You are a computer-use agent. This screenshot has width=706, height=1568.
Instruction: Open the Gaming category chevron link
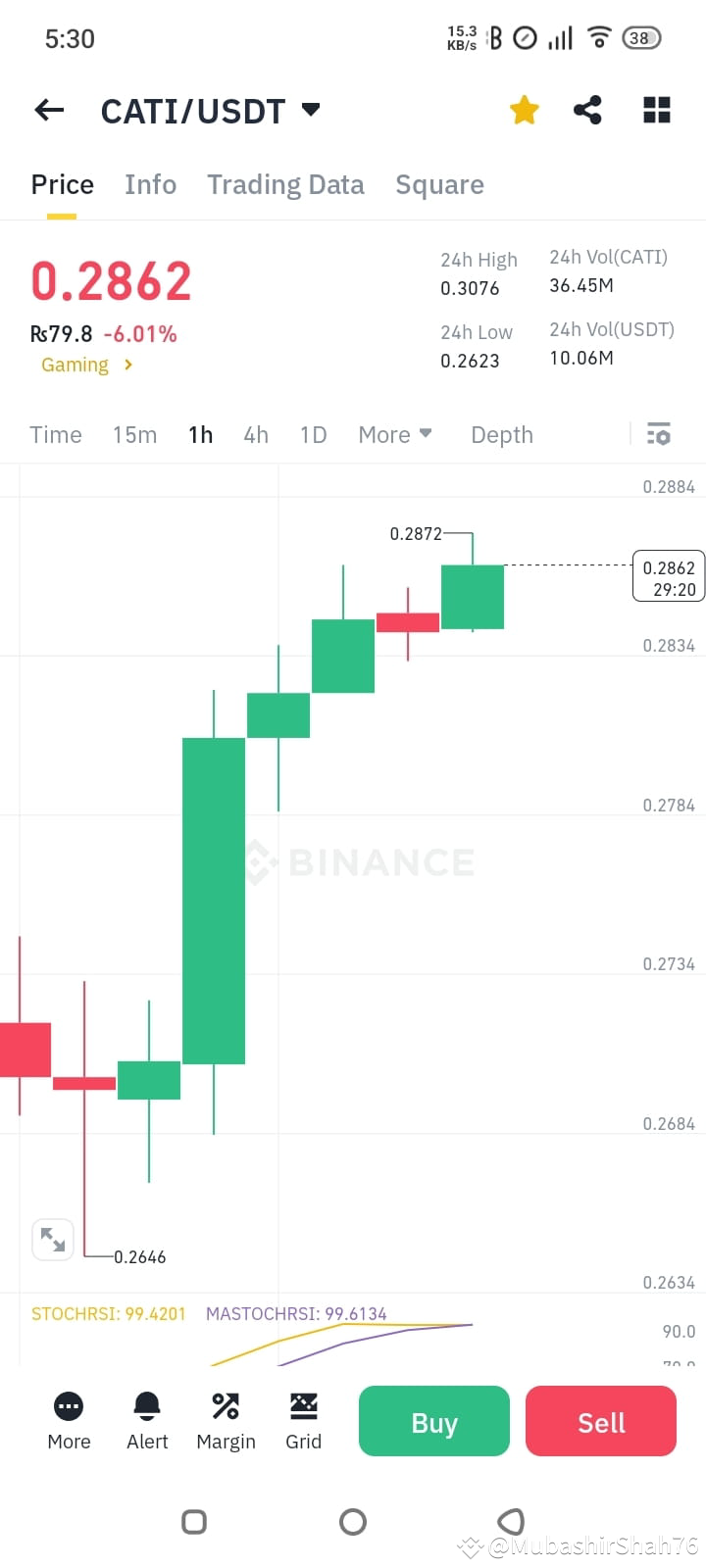coord(86,365)
